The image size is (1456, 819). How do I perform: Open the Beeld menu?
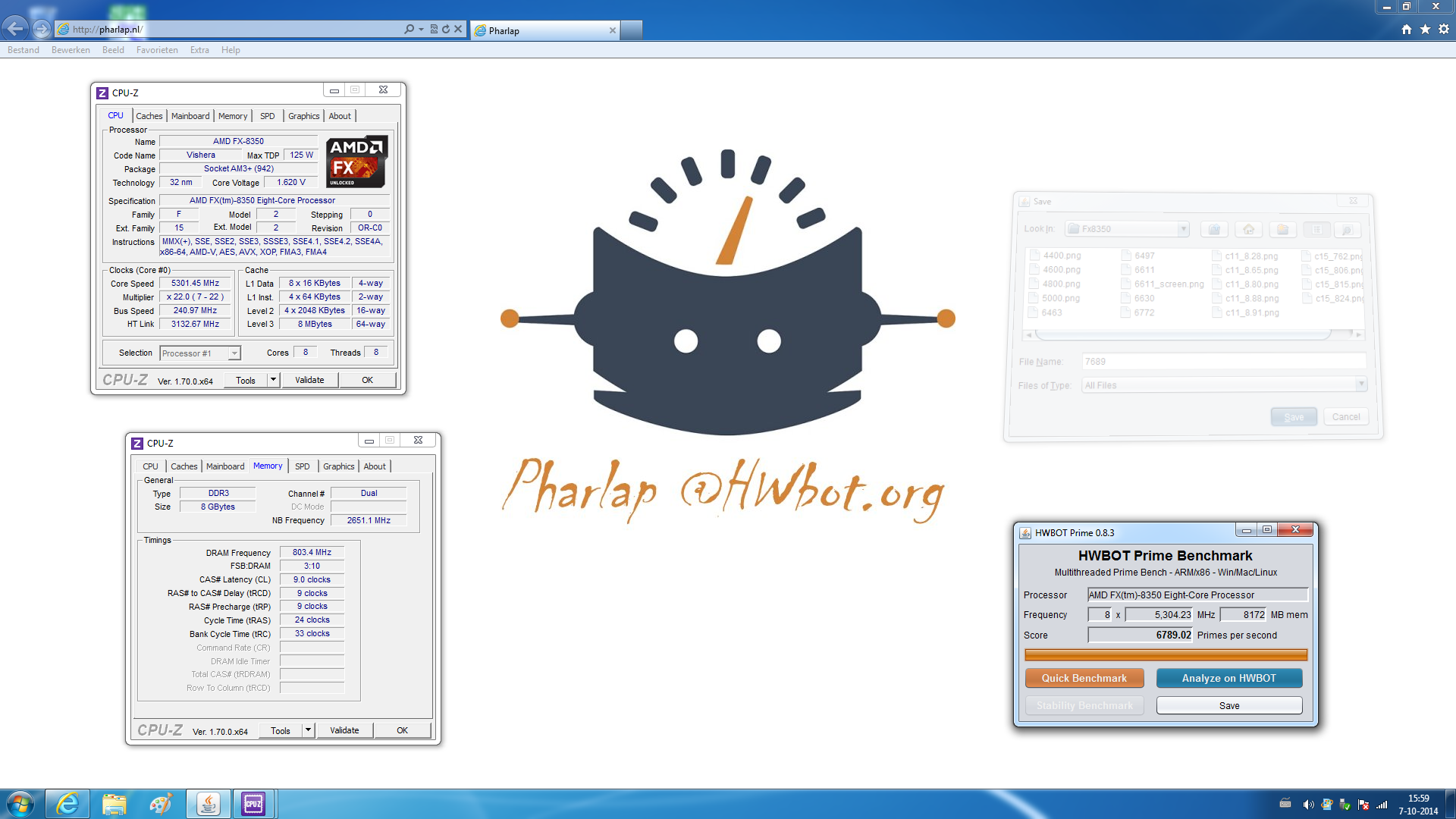[113, 50]
